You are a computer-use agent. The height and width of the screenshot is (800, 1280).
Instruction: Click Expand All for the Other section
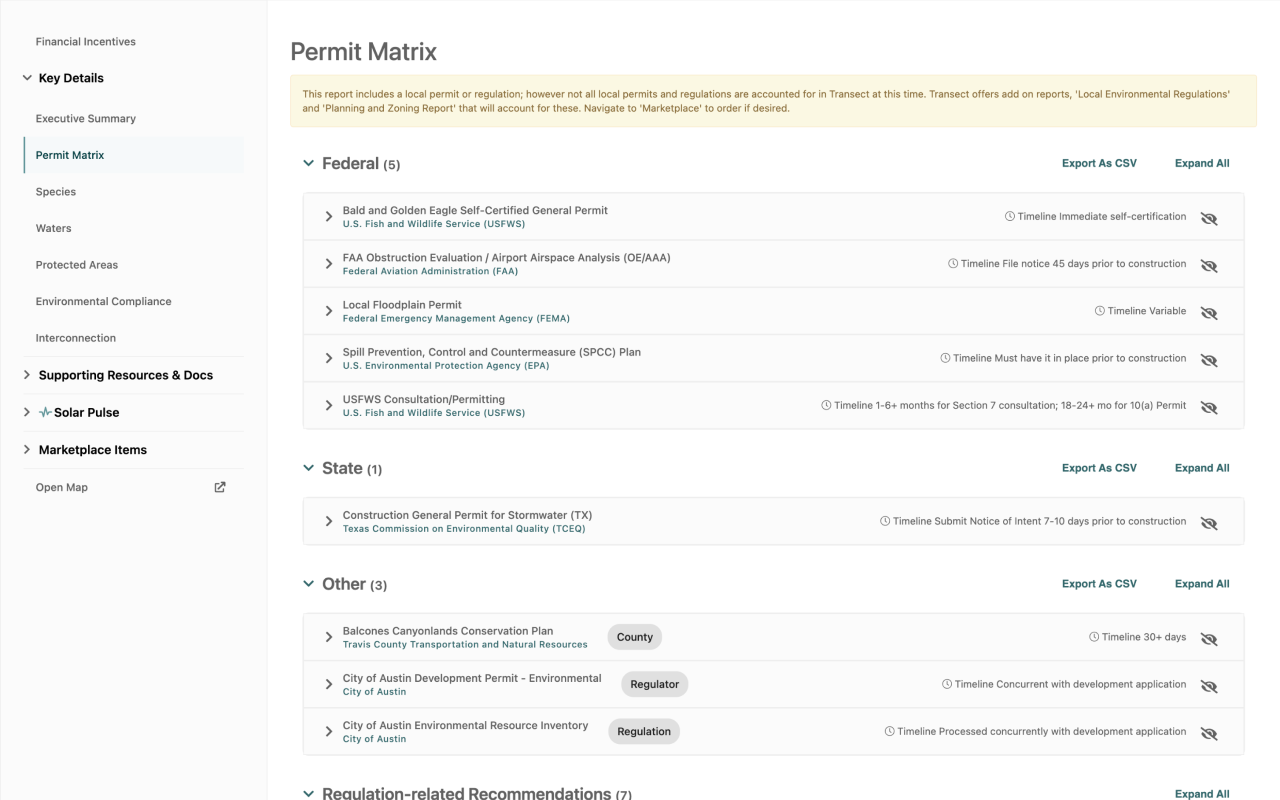[1202, 584]
